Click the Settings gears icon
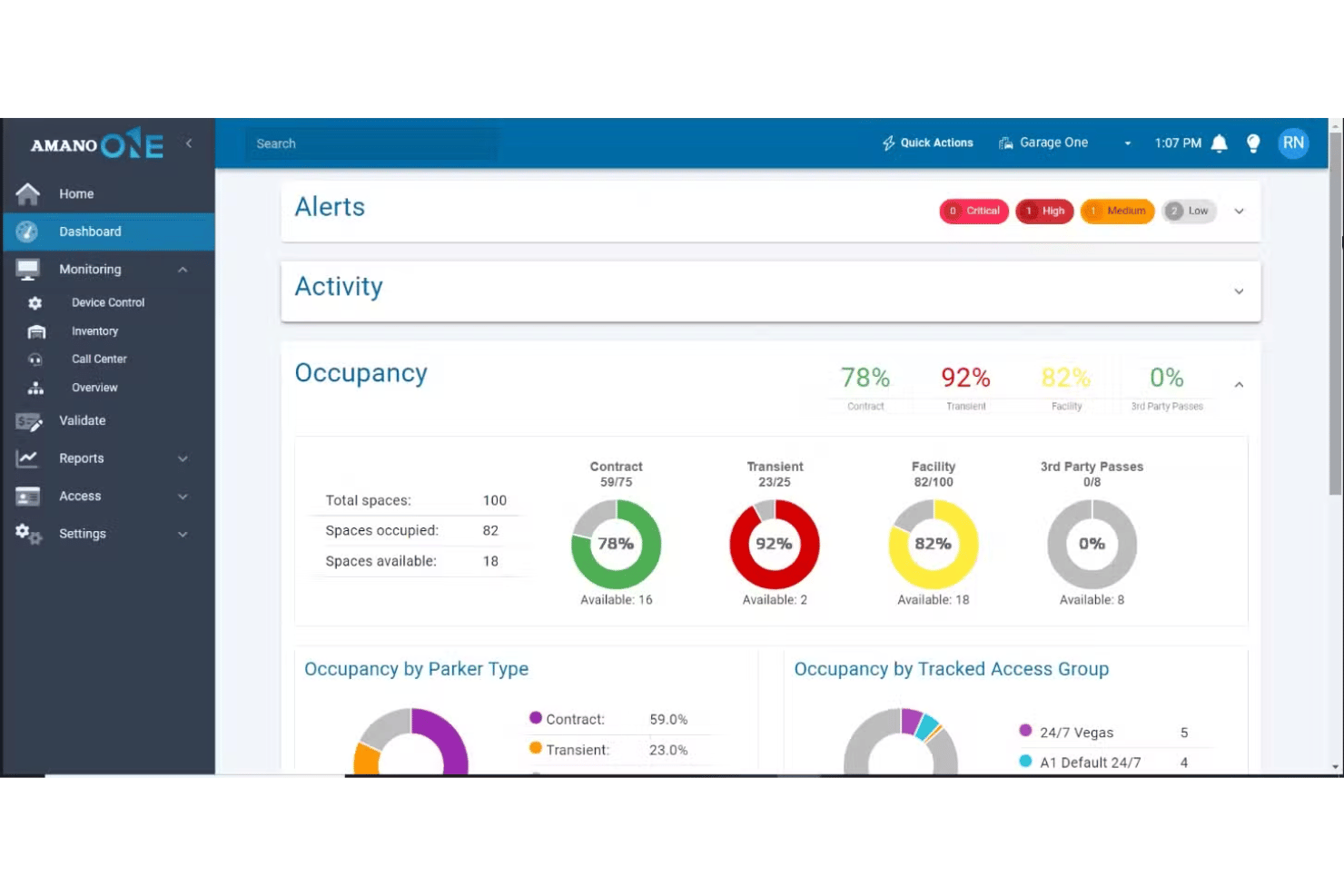1344x896 pixels. click(28, 534)
